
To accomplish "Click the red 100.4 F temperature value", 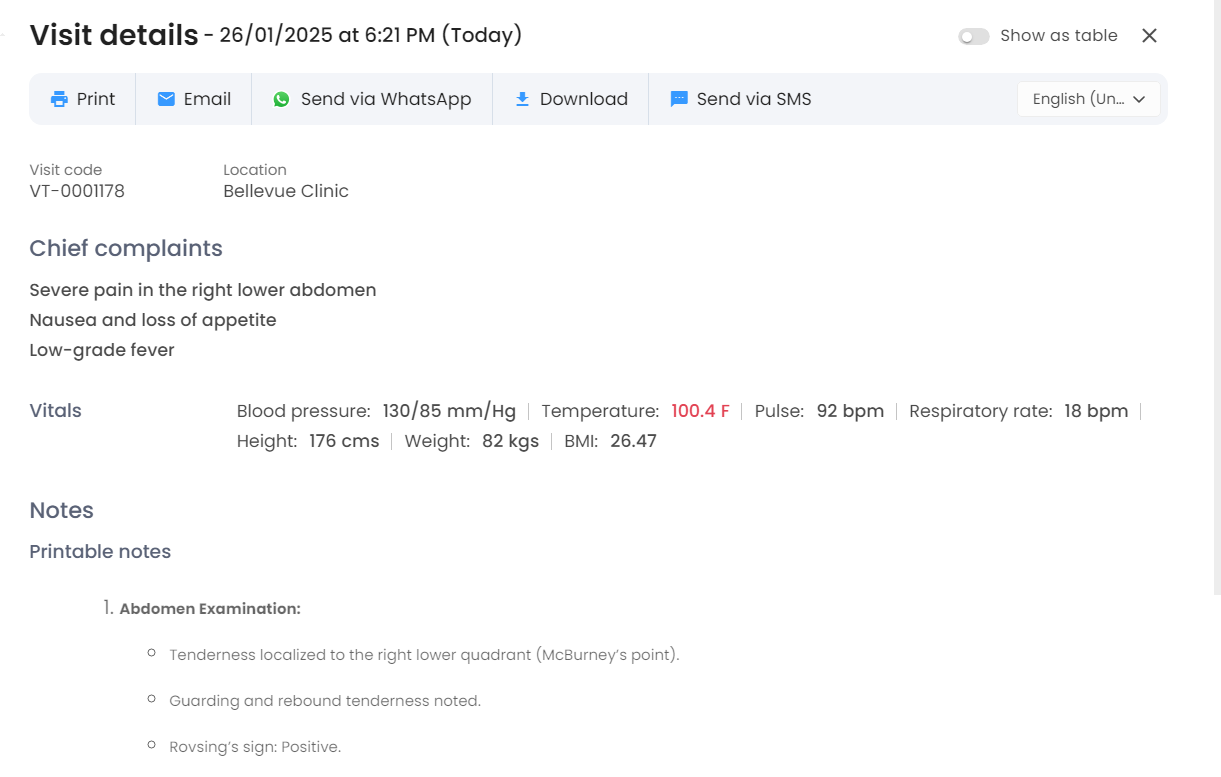I will coord(700,411).
